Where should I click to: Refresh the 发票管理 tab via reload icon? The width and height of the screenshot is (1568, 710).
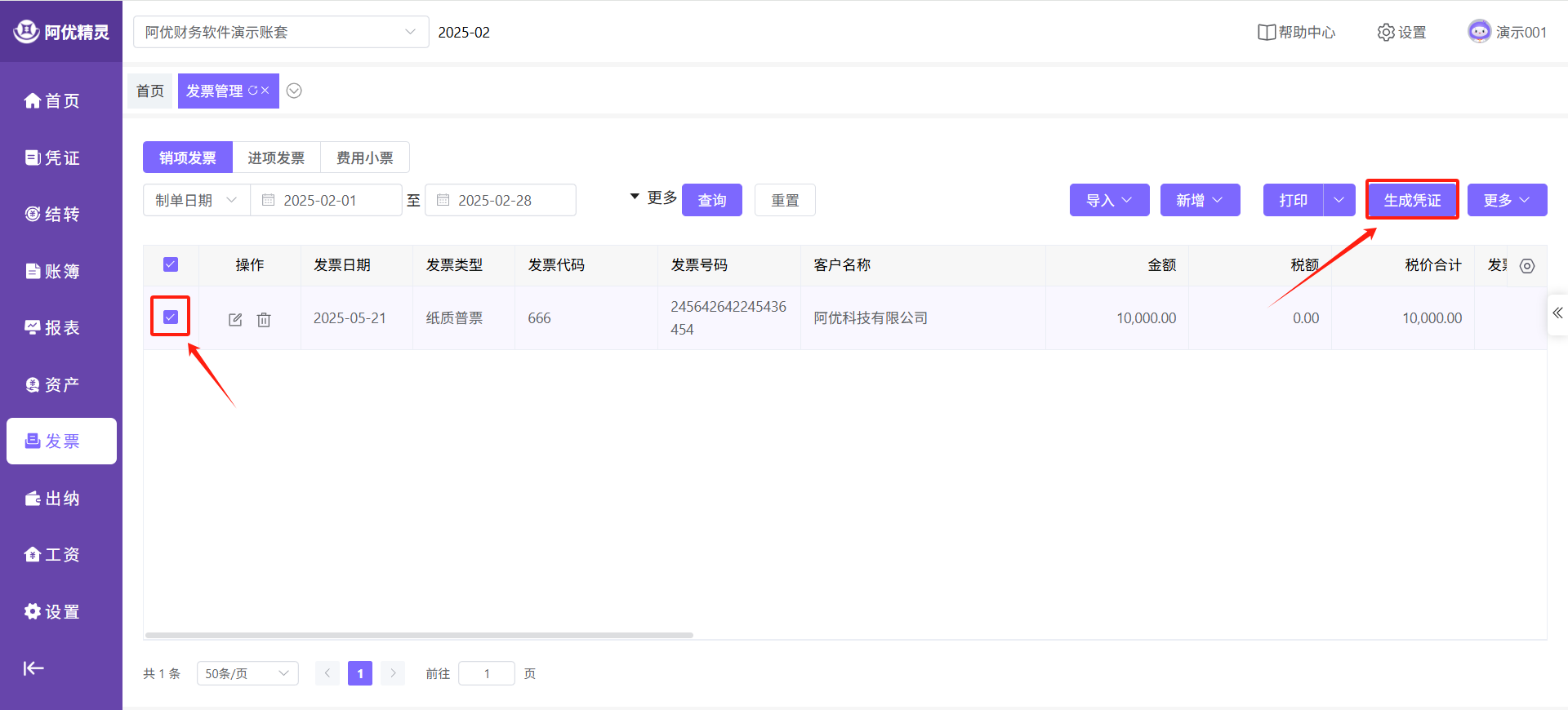(253, 91)
